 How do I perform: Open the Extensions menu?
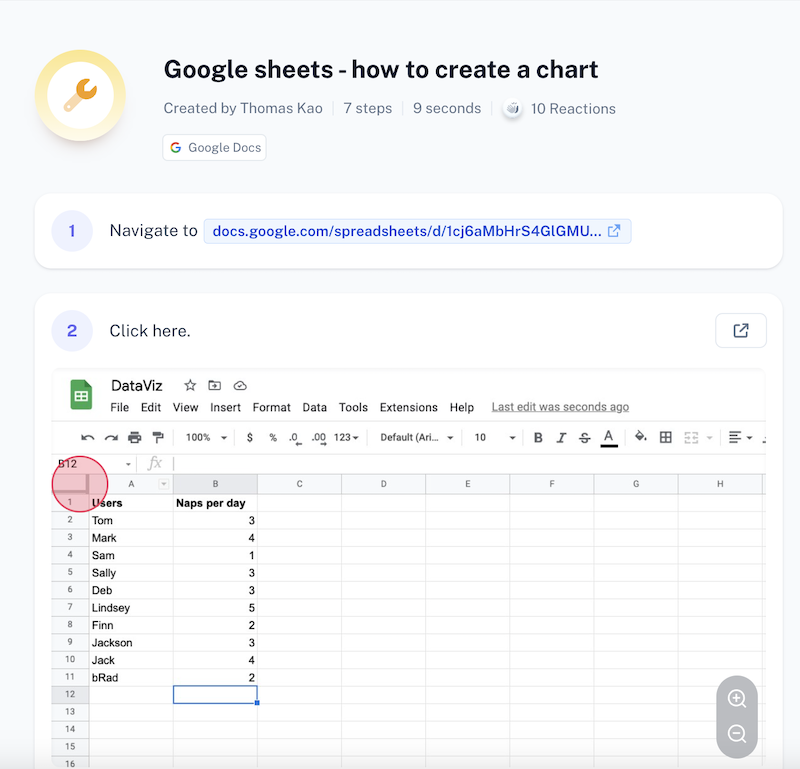[x=409, y=407]
